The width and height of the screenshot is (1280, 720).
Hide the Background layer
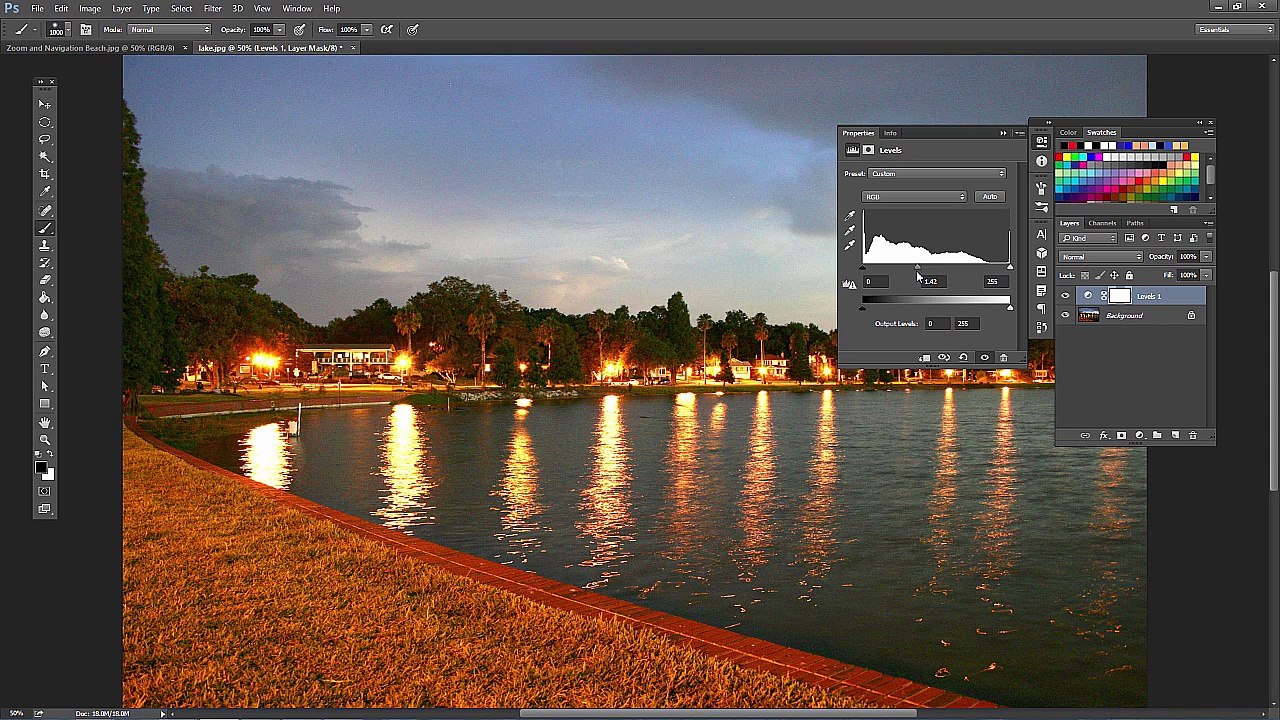tap(1065, 316)
